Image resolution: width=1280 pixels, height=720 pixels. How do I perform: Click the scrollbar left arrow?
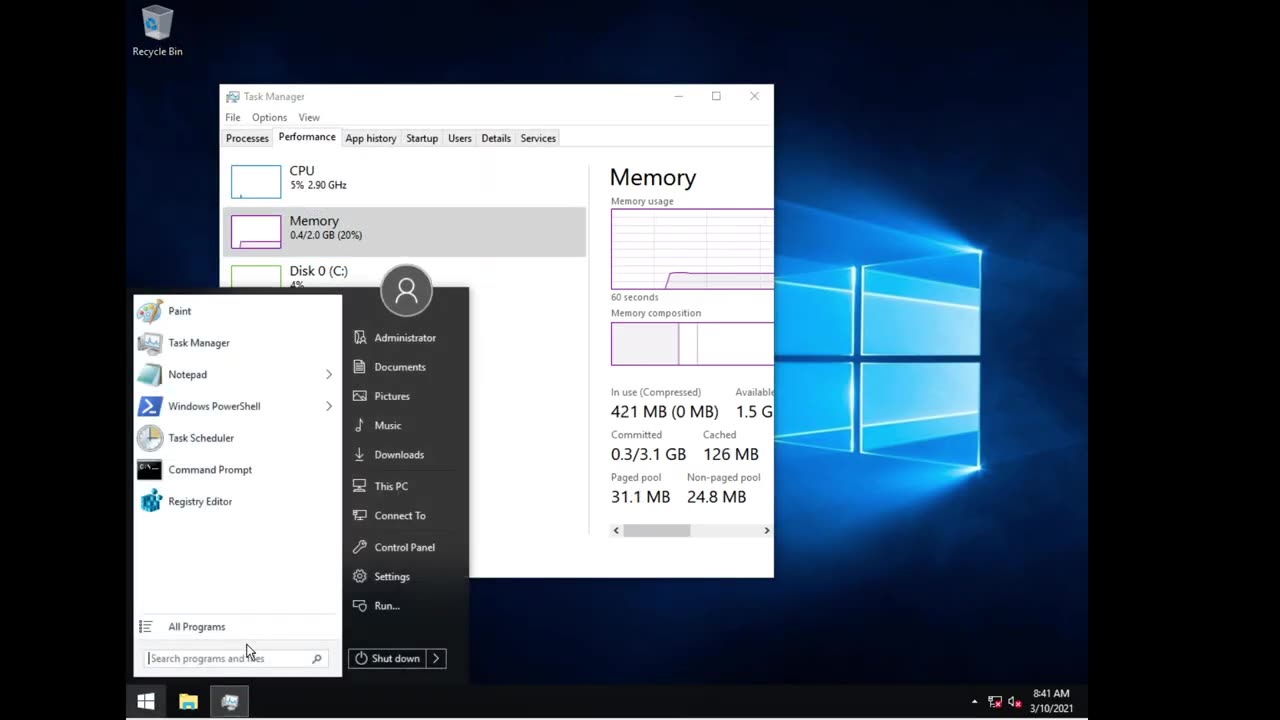616,530
